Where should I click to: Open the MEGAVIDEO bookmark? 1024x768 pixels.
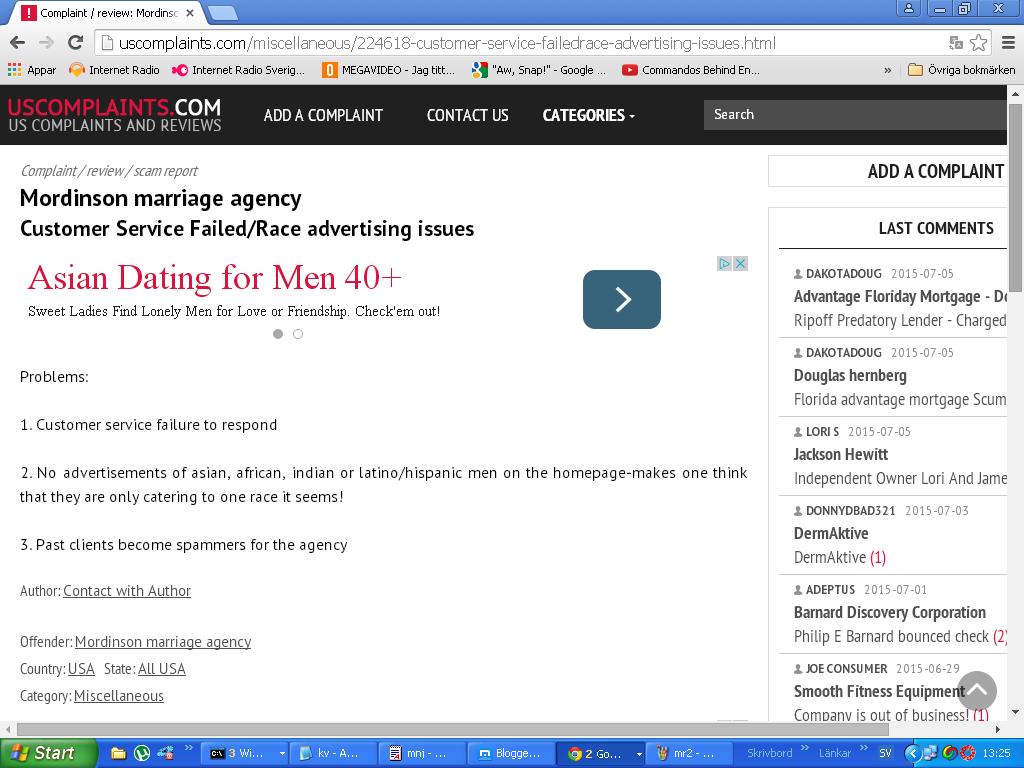point(389,70)
